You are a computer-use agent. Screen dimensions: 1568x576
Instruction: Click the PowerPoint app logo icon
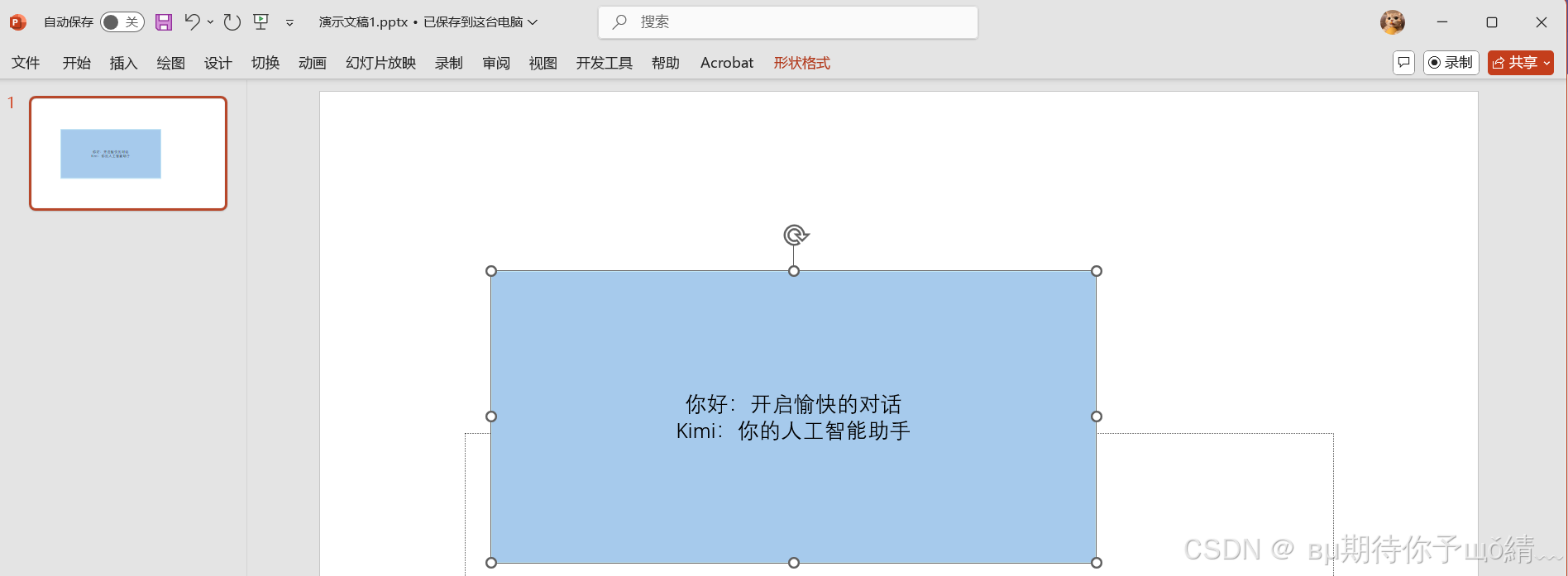(17, 22)
